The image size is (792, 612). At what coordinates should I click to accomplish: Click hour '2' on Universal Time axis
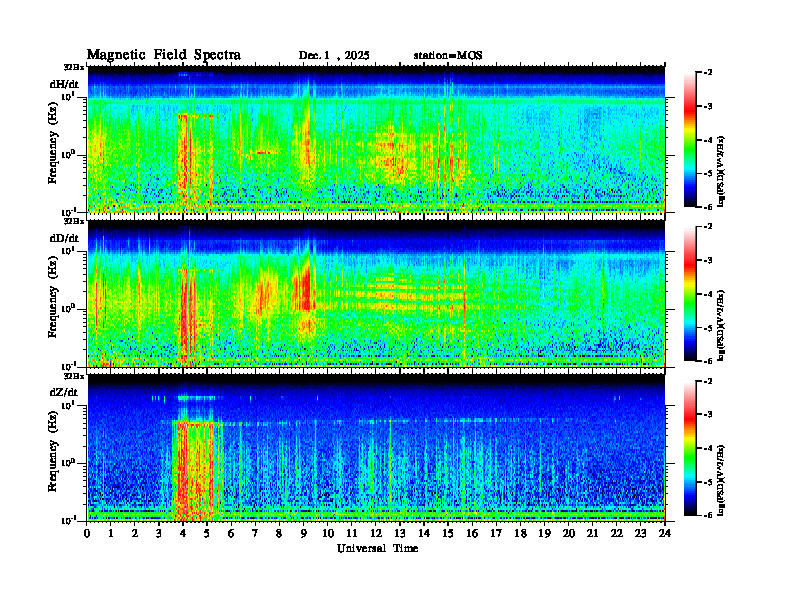coord(135,533)
